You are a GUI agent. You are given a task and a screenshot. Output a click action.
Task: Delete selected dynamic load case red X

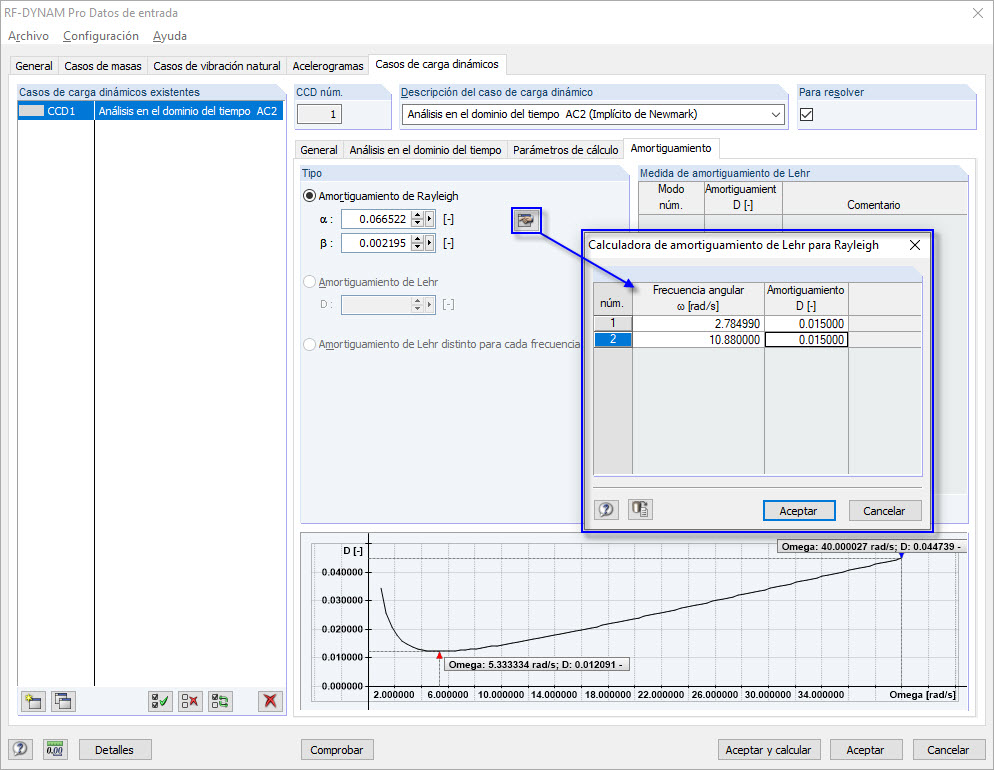click(270, 701)
